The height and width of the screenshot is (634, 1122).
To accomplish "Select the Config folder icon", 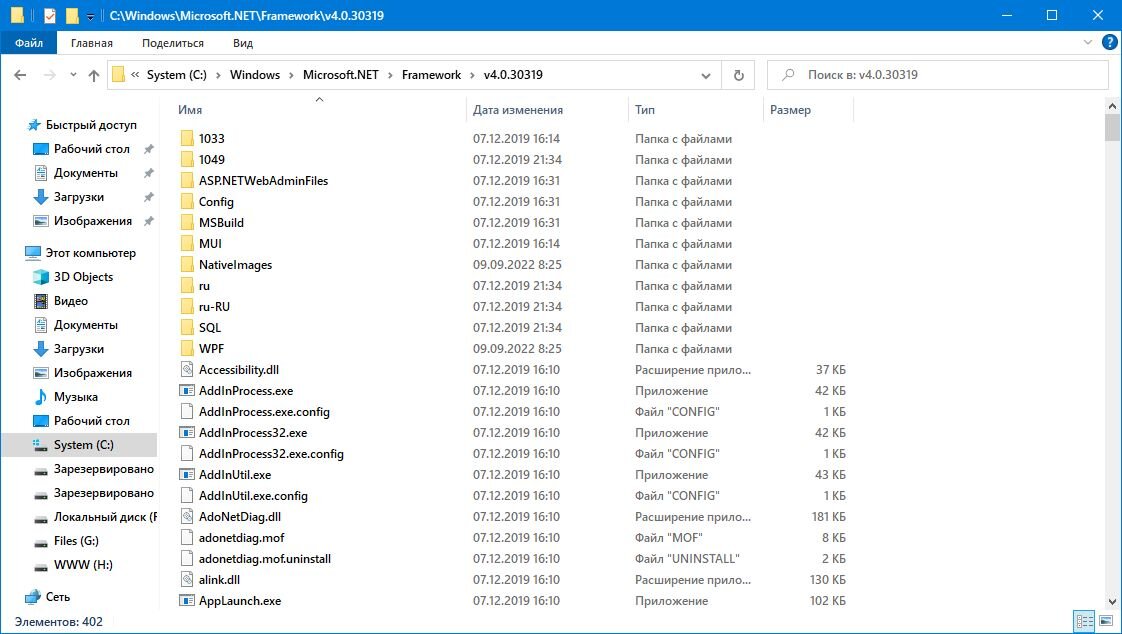I will coord(187,201).
